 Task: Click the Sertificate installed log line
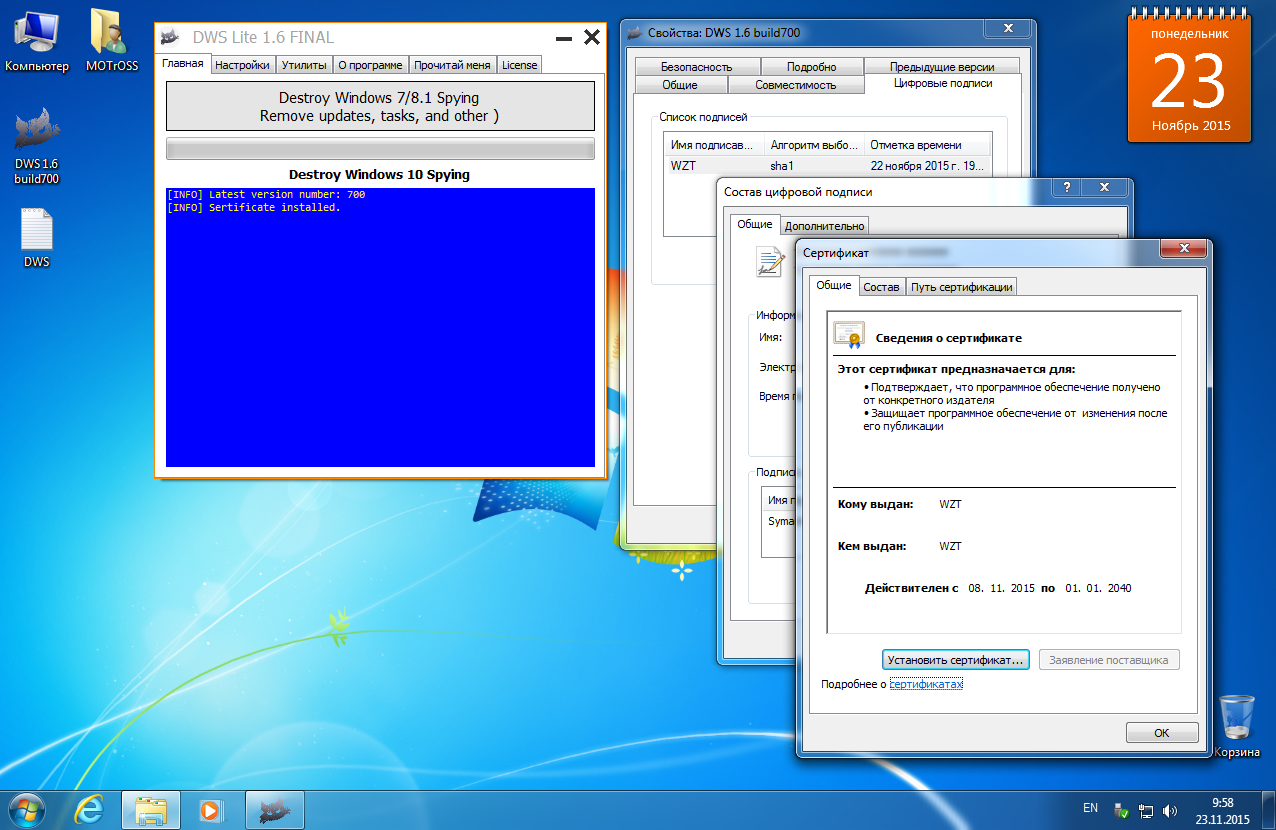pyautogui.click(x=254, y=208)
